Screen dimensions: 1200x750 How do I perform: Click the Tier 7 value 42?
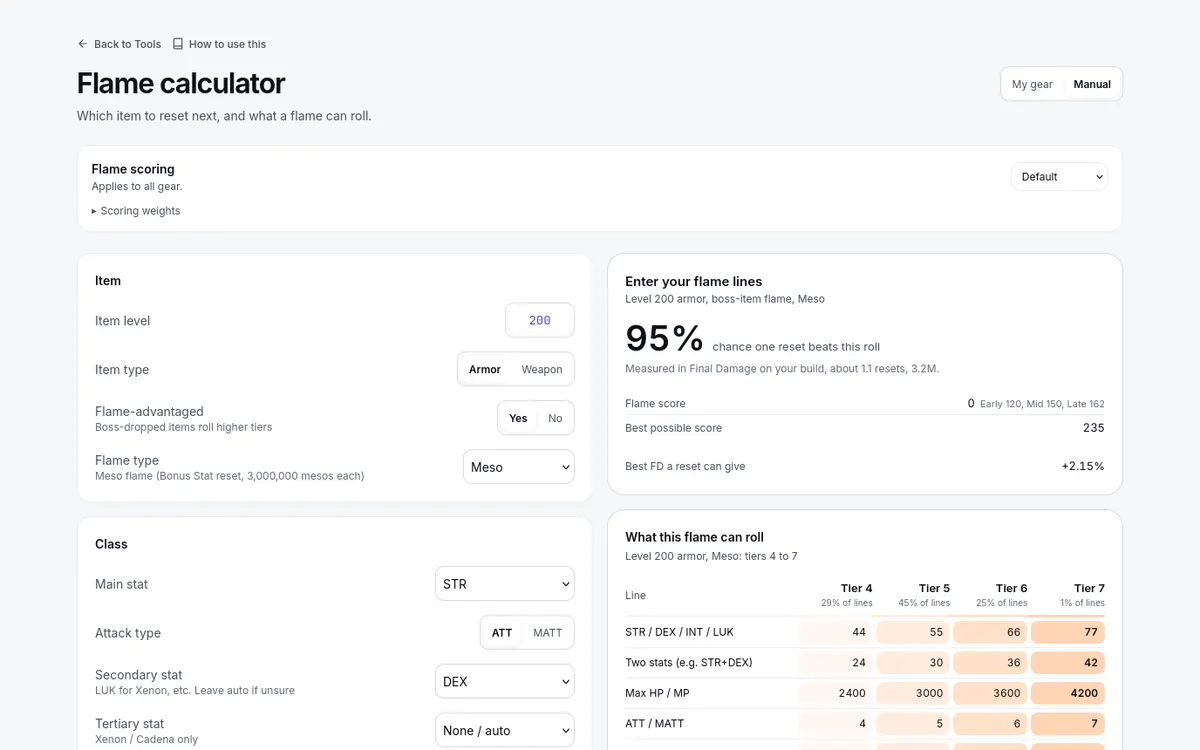tap(1068, 662)
